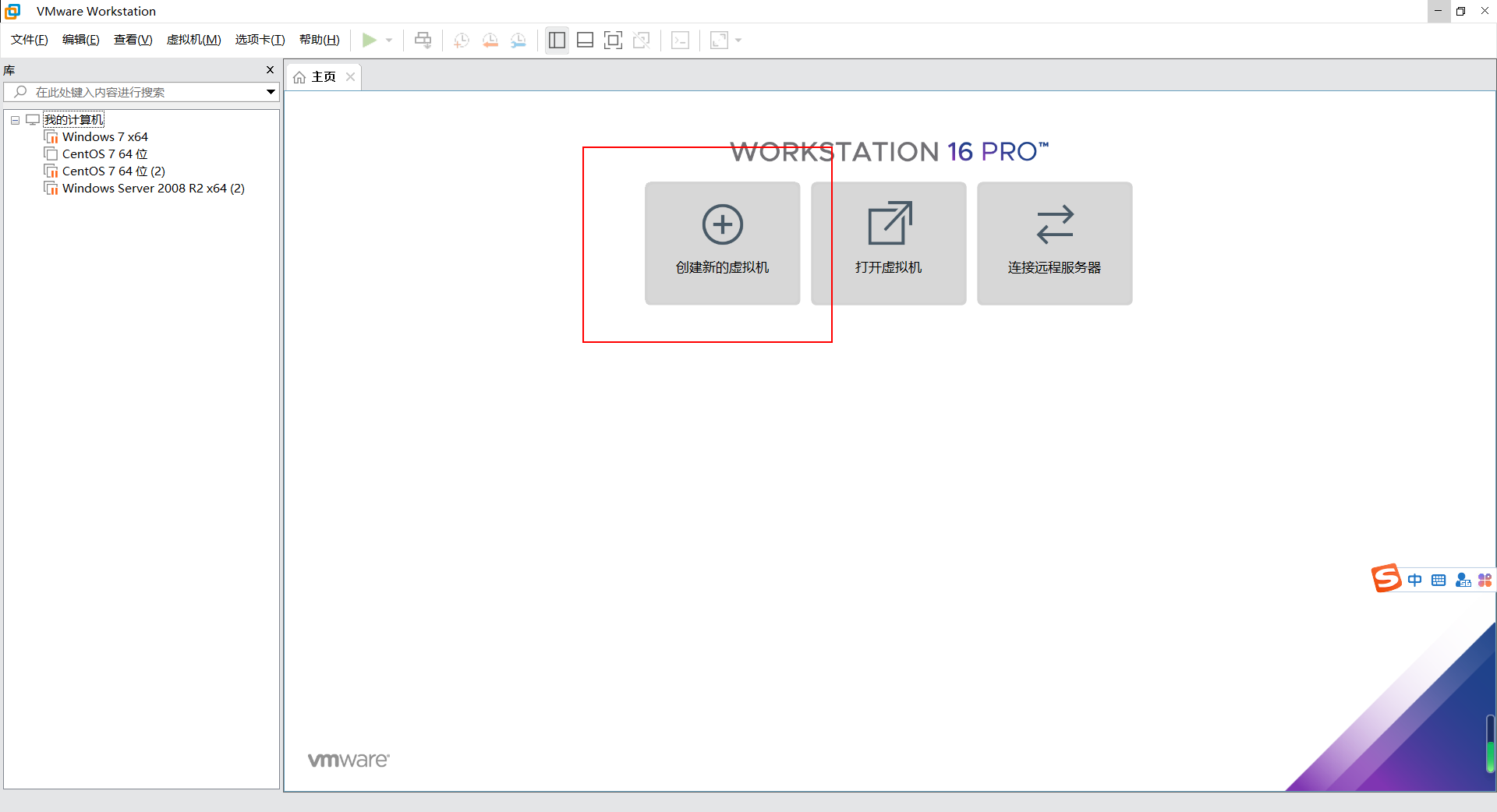Click the console view terminal icon
This screenshot has width=1497, height=812.
point(680,40)
